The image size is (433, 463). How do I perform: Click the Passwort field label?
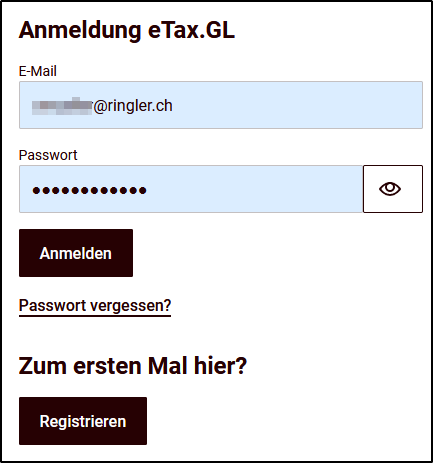[48, 155]
